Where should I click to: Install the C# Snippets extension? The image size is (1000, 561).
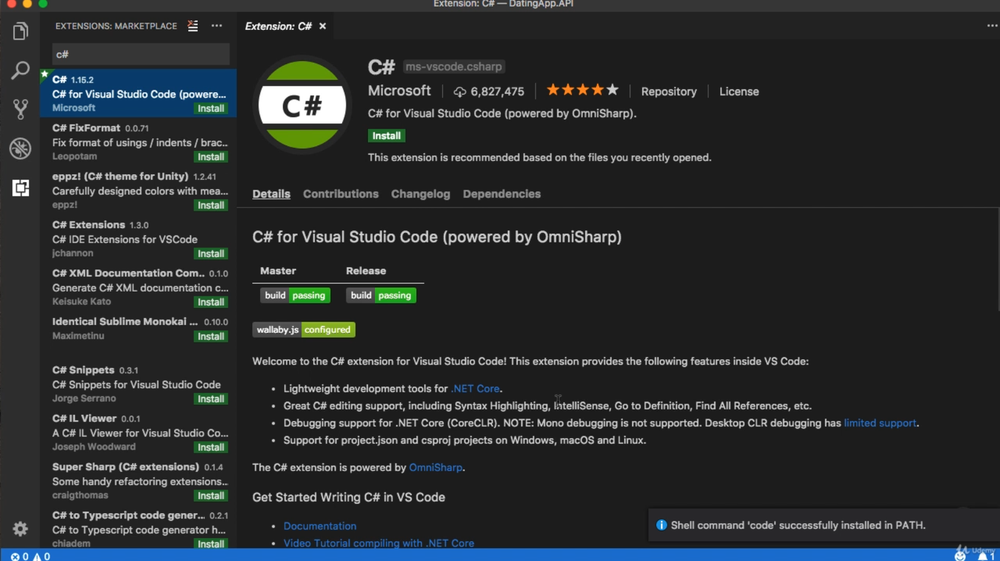pos(211,399)
